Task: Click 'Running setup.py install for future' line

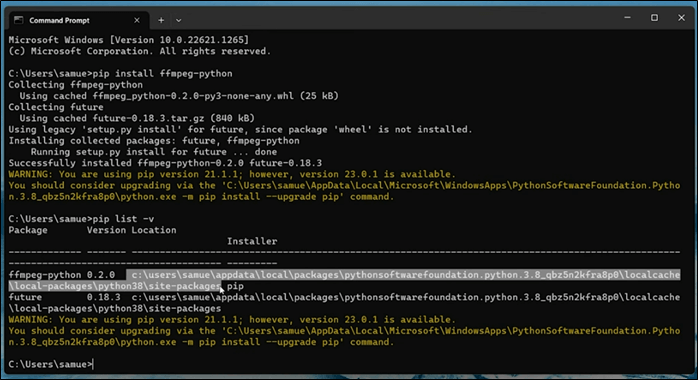Action: (154, 152)
